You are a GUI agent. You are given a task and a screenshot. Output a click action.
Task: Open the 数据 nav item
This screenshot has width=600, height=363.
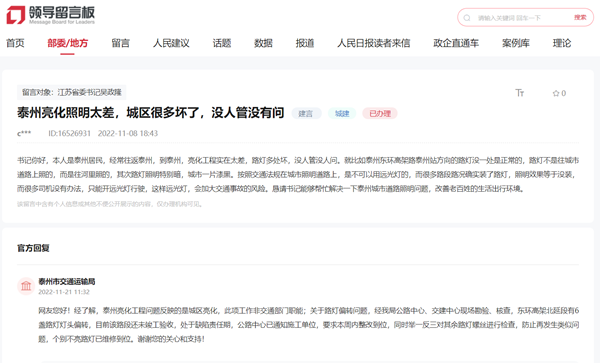[x=263, y=43]
